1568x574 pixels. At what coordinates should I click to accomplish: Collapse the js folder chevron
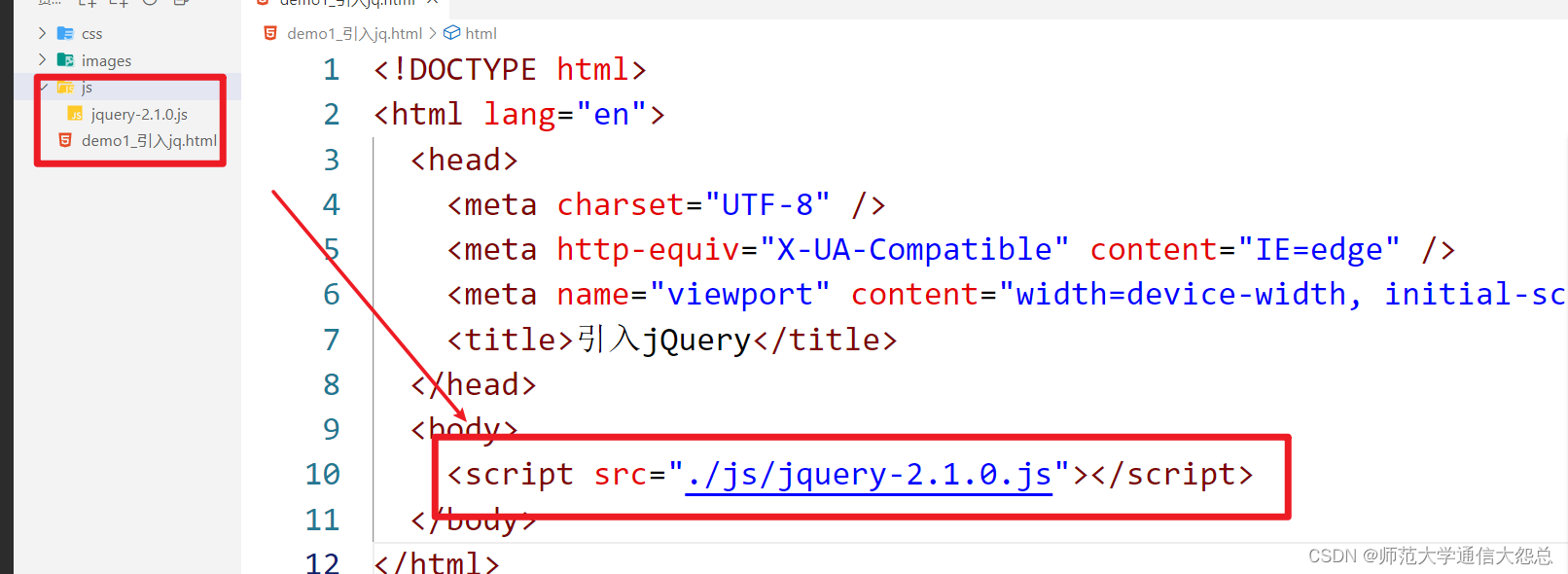[44, 88]
